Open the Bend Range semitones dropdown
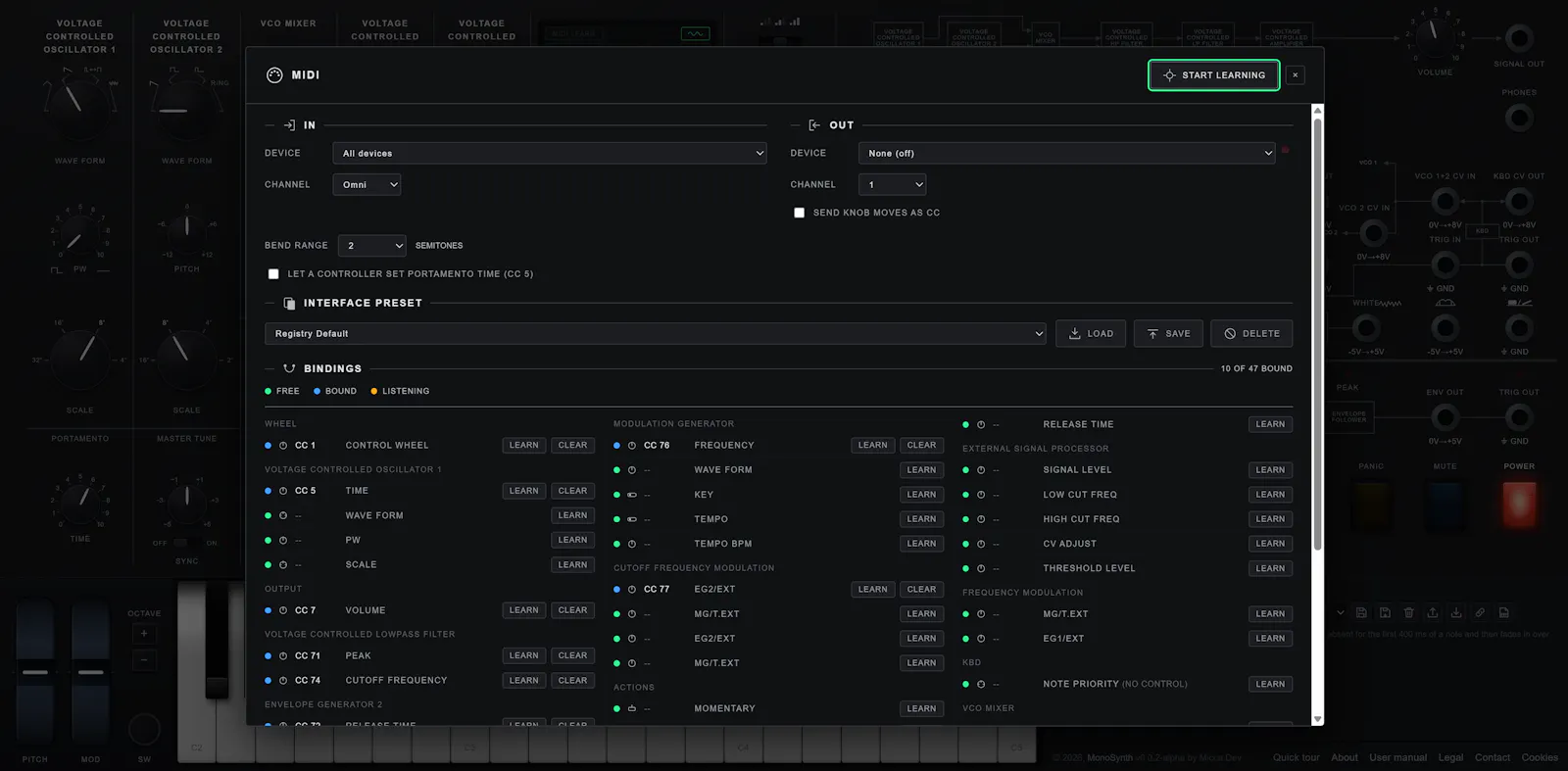The height and width of the screenshot is (771, 1568). tap(371, 246)
